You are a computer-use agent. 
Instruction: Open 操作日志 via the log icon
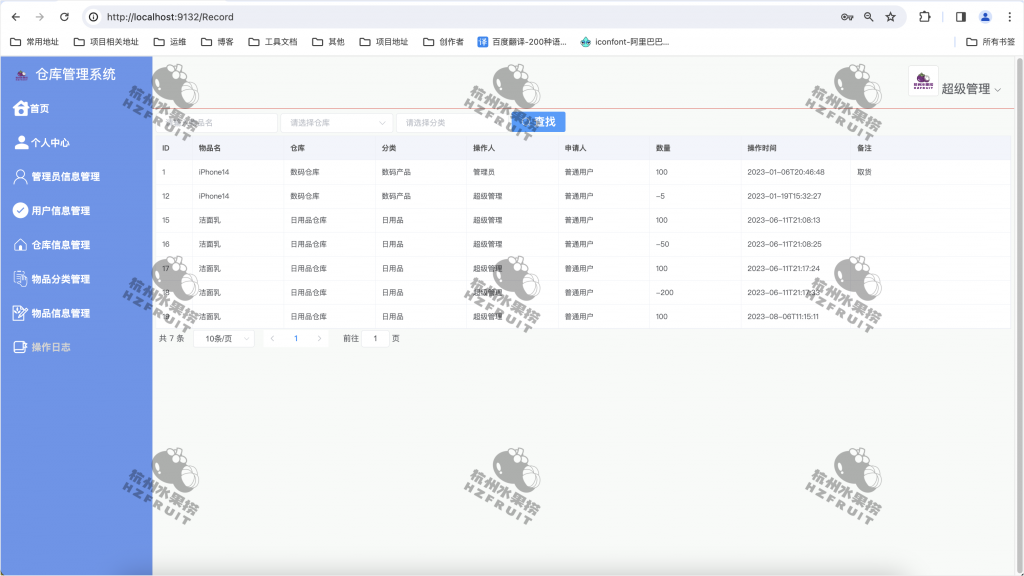tap(22, 347)
